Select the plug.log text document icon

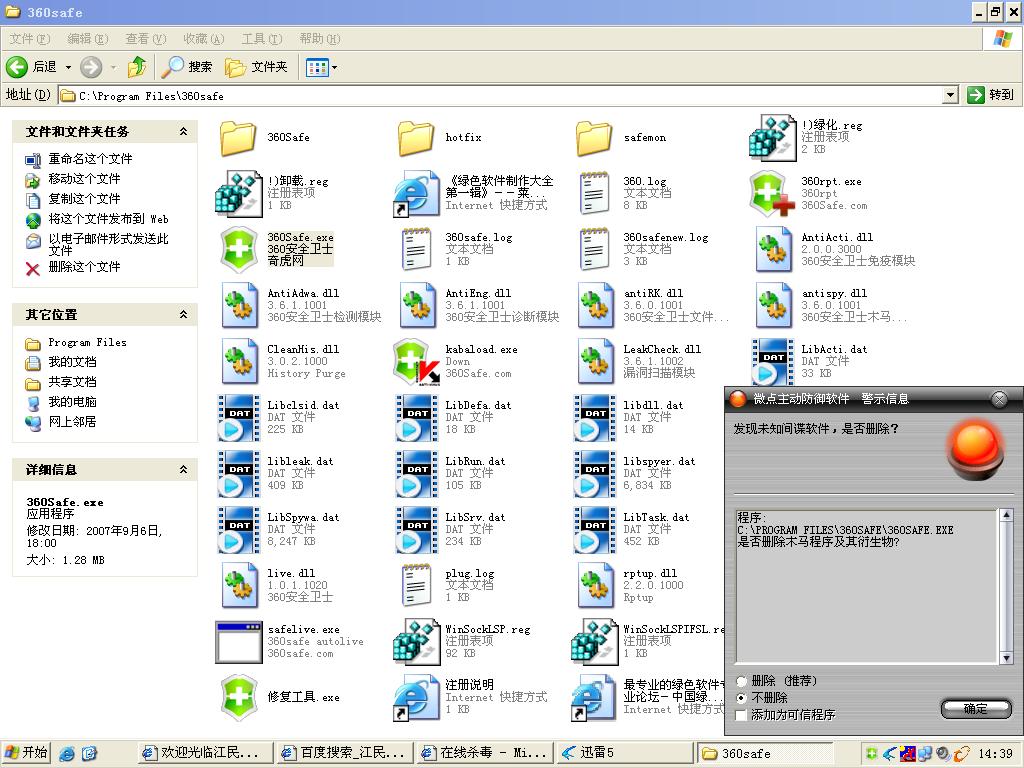click(417, 586)
